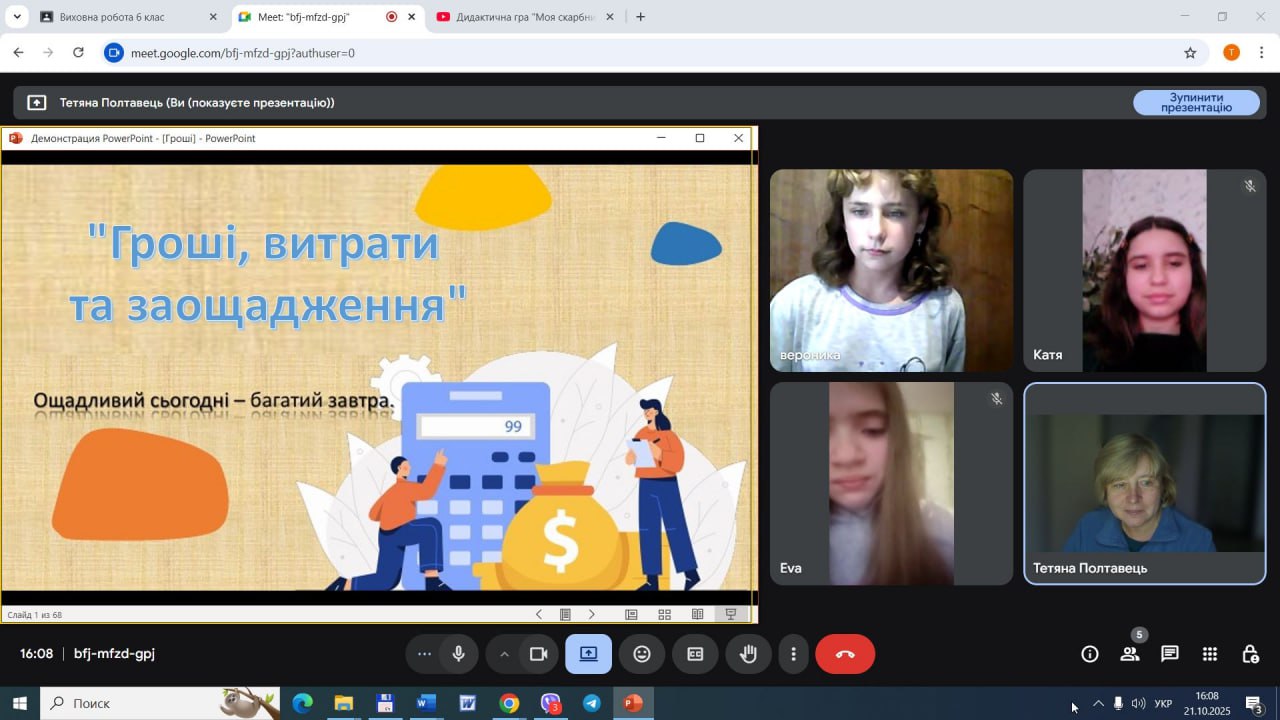Open audio settings three-dot menu
This screenshot has height=720, width=1280.
click(x=424, y=654)
